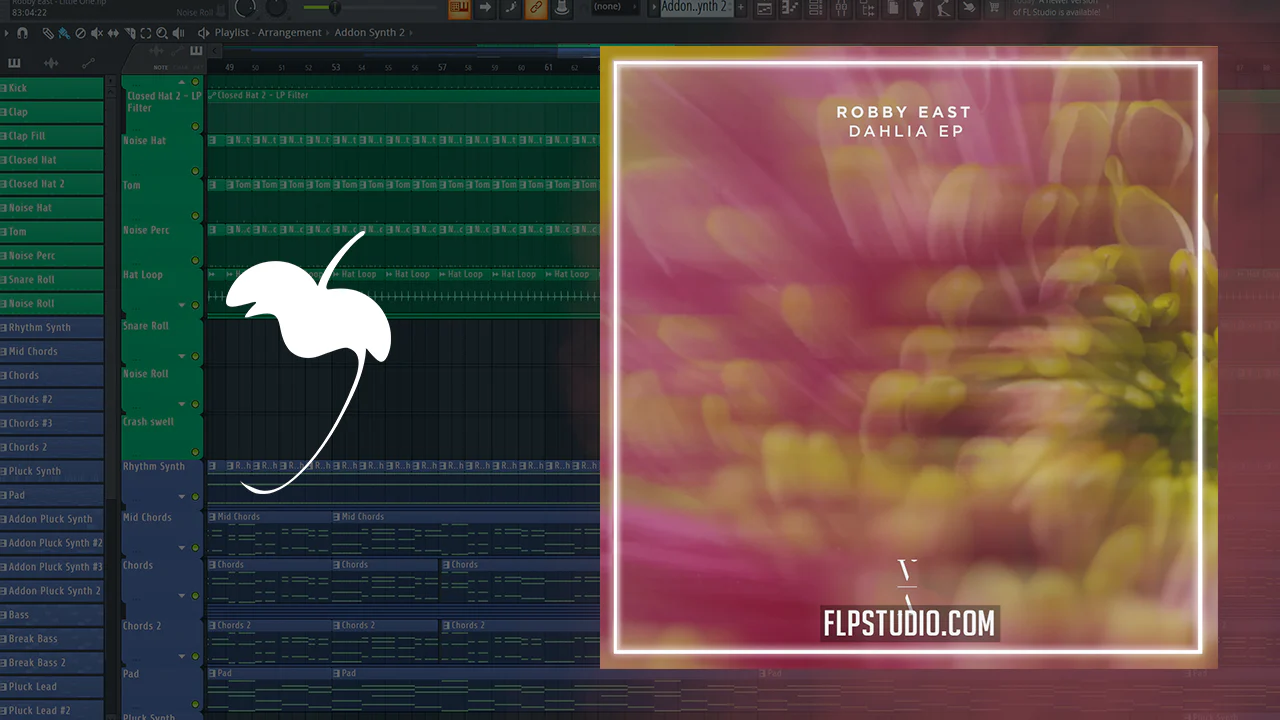Screen dimensions: 1280x720
Task: Select the Clap Fill pattern in the picker
Action: click(x=52, y=136)
